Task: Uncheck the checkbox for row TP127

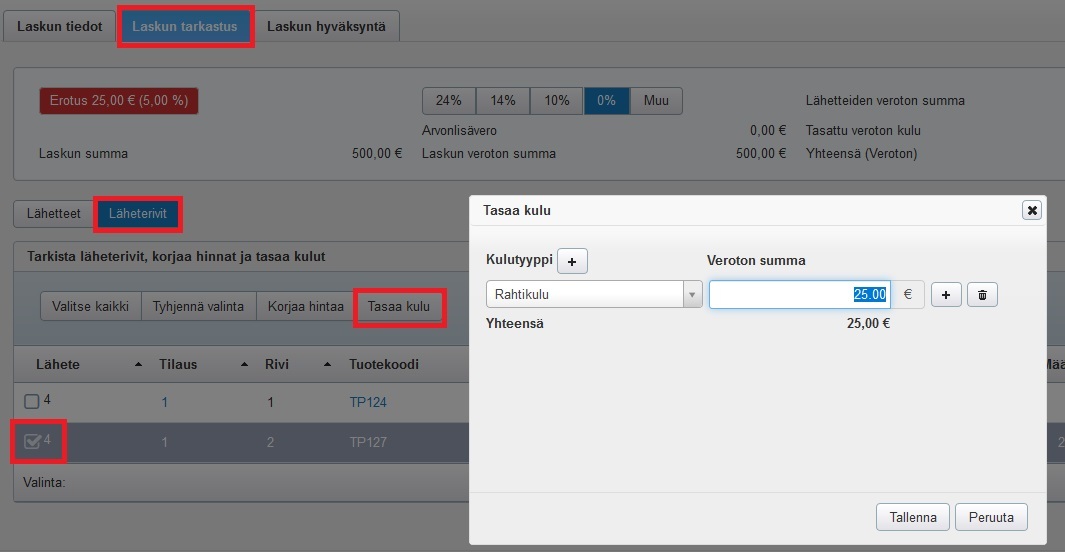Action: [32, 442]
